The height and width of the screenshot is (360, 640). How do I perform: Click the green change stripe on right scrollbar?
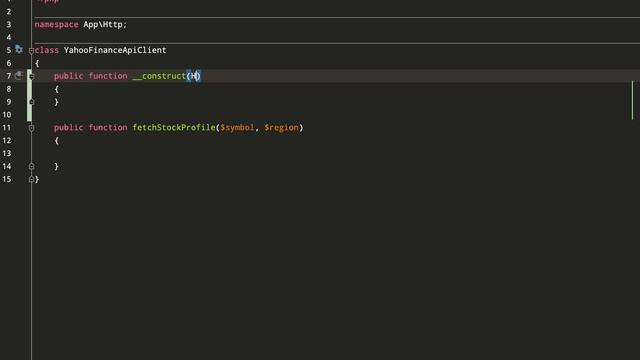point(633,100)
